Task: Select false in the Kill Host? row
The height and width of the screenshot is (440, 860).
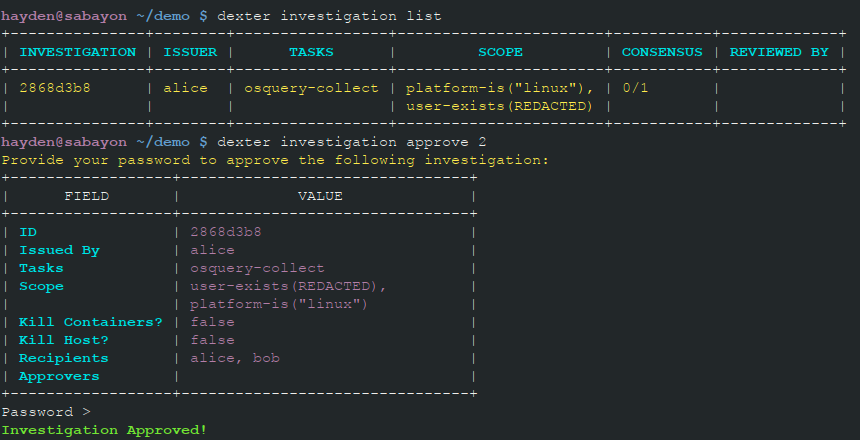Action: click(x=212, y=340)
